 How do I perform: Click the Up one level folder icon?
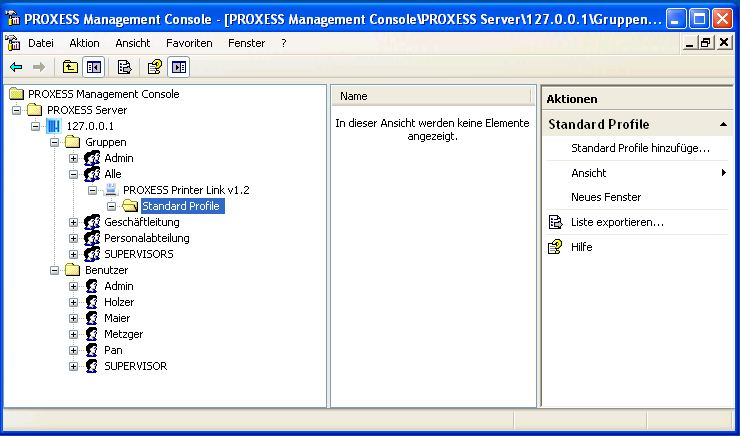click(x=70, y=67)
